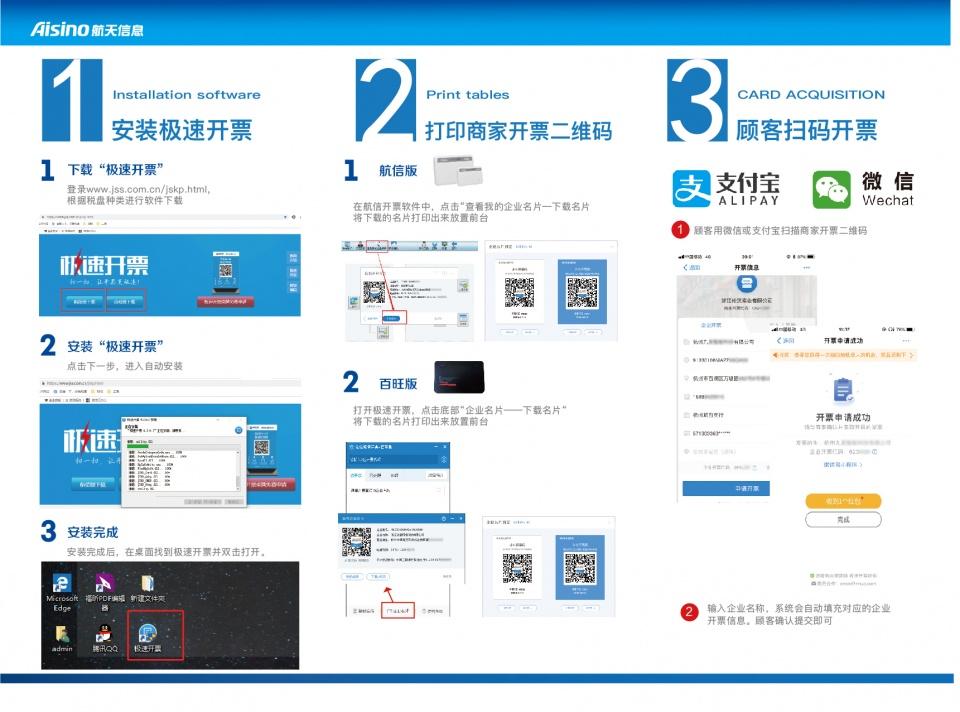The width and height of the screenshot is (960, 712).
Task: Click the blue download button in the business card dialog
Action: (394, 318)
